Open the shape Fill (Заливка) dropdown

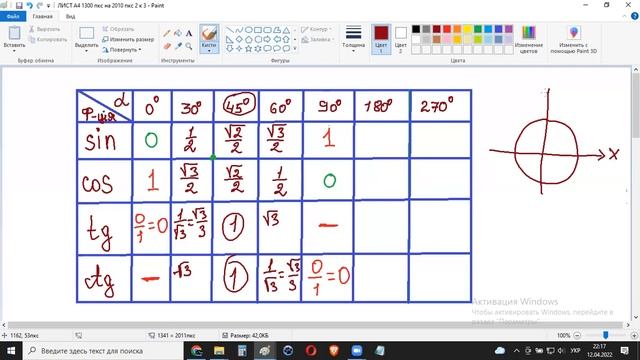coord(318,40)
